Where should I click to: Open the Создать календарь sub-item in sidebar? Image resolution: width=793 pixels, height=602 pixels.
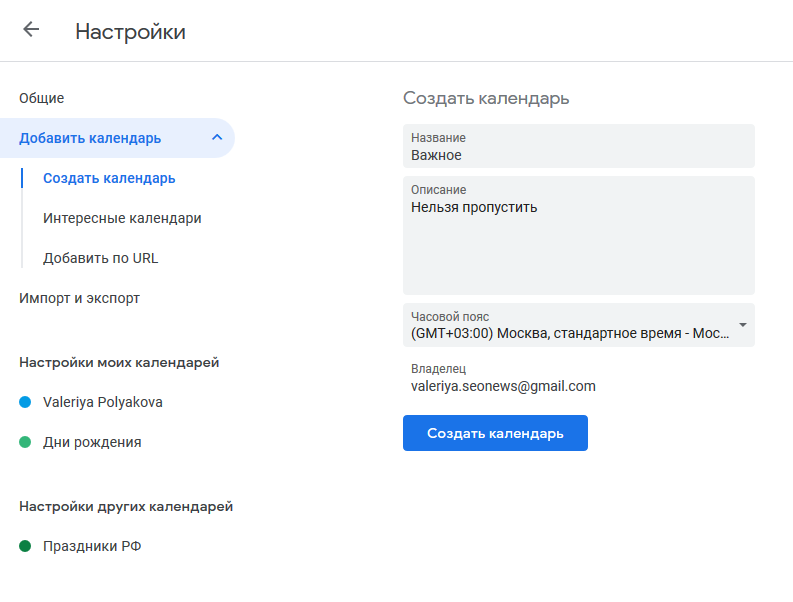109,179
